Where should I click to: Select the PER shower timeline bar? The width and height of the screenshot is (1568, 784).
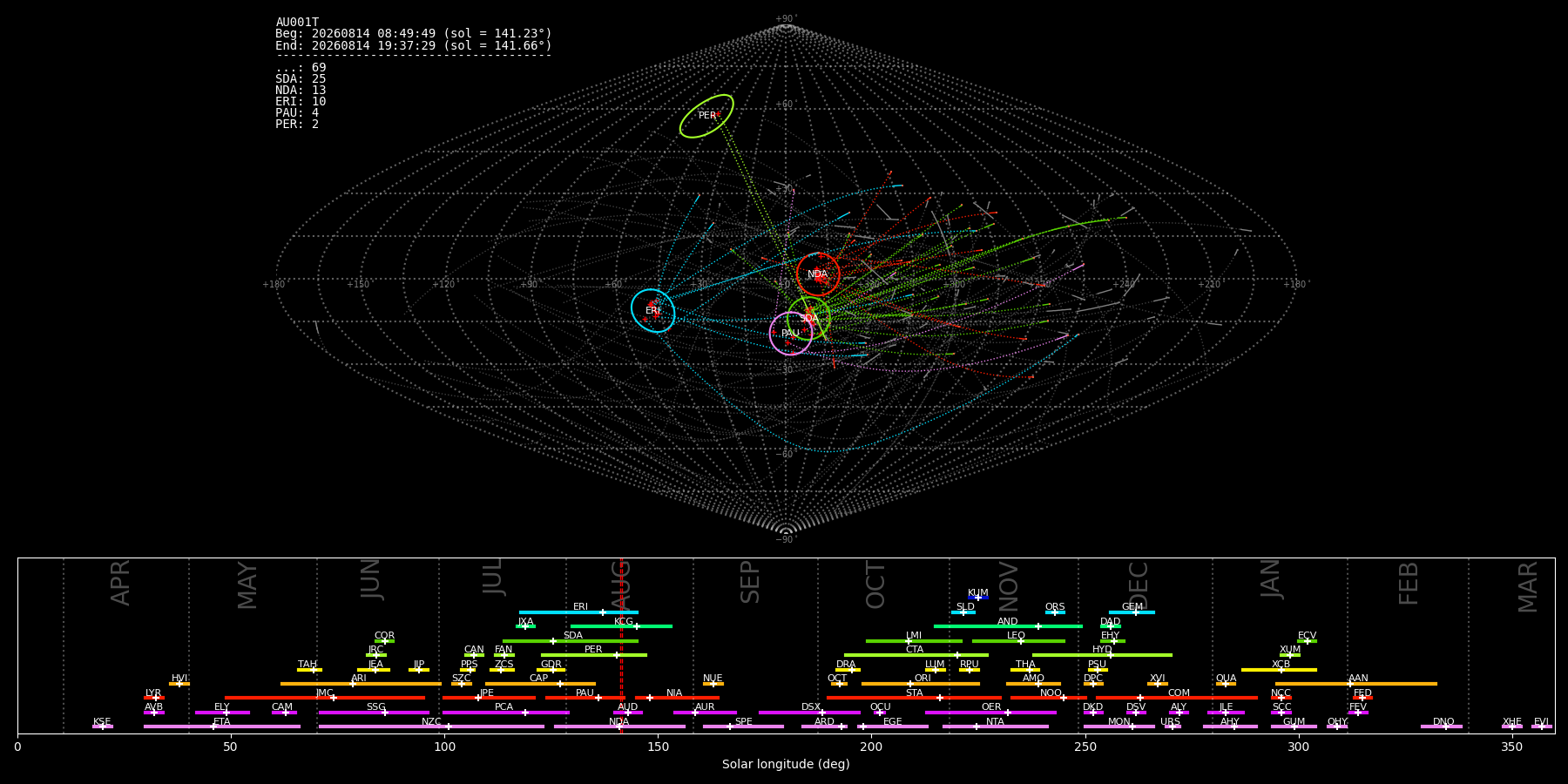[594, 655]
